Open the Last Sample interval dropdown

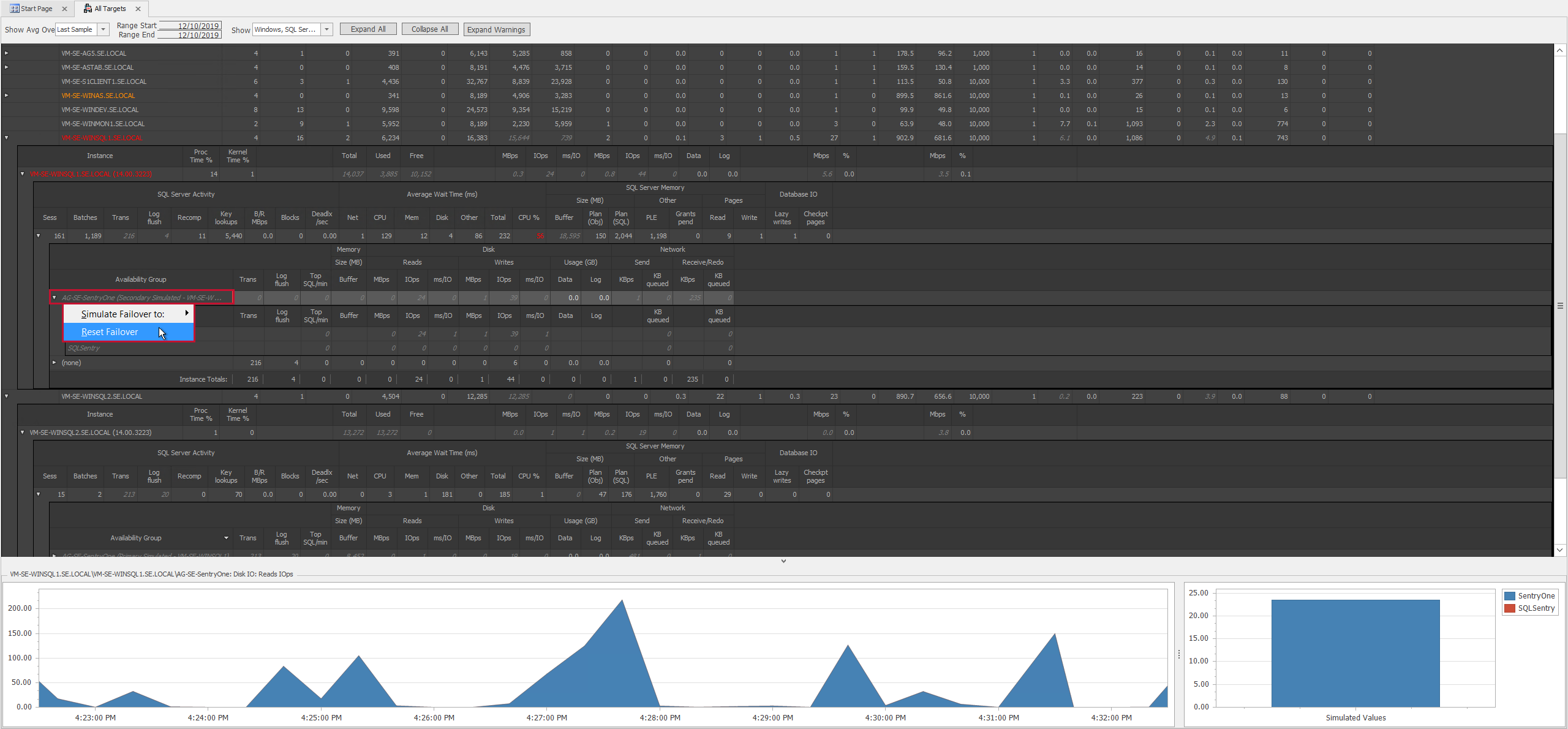click(102, 29)
